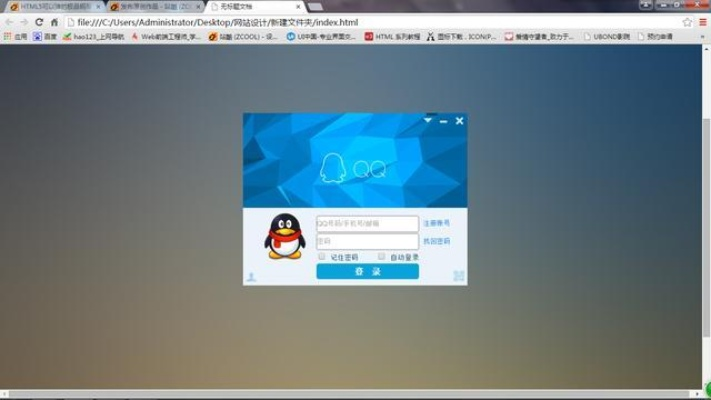Click the 密码 password input field
Image resolution: width=711 pixels, height=400 pixels.
pos(367,241)
